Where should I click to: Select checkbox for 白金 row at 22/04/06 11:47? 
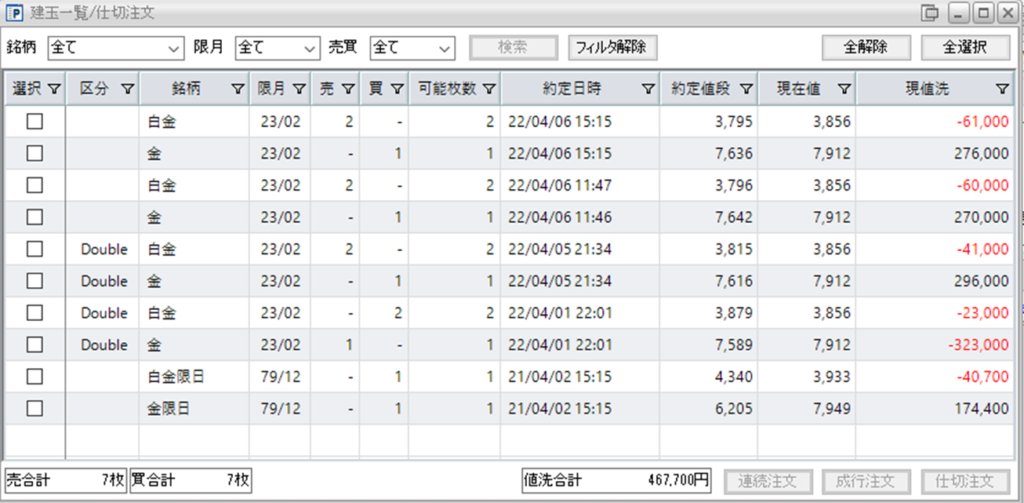[x=35, y=186]
